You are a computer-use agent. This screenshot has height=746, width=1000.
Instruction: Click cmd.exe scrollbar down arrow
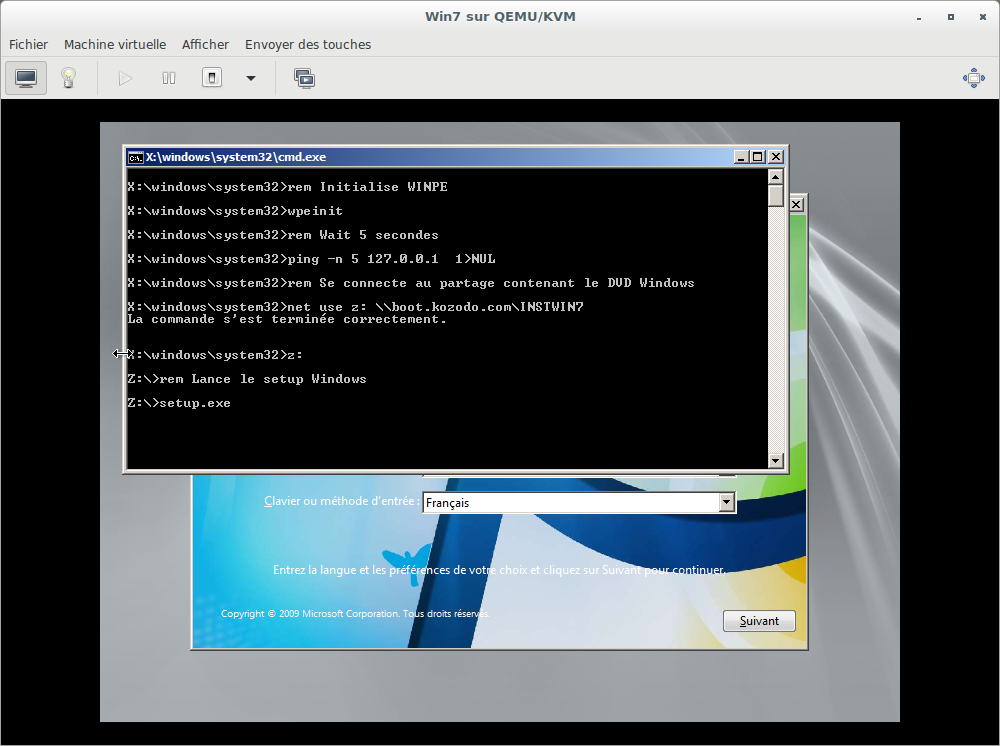click(776, 460)
